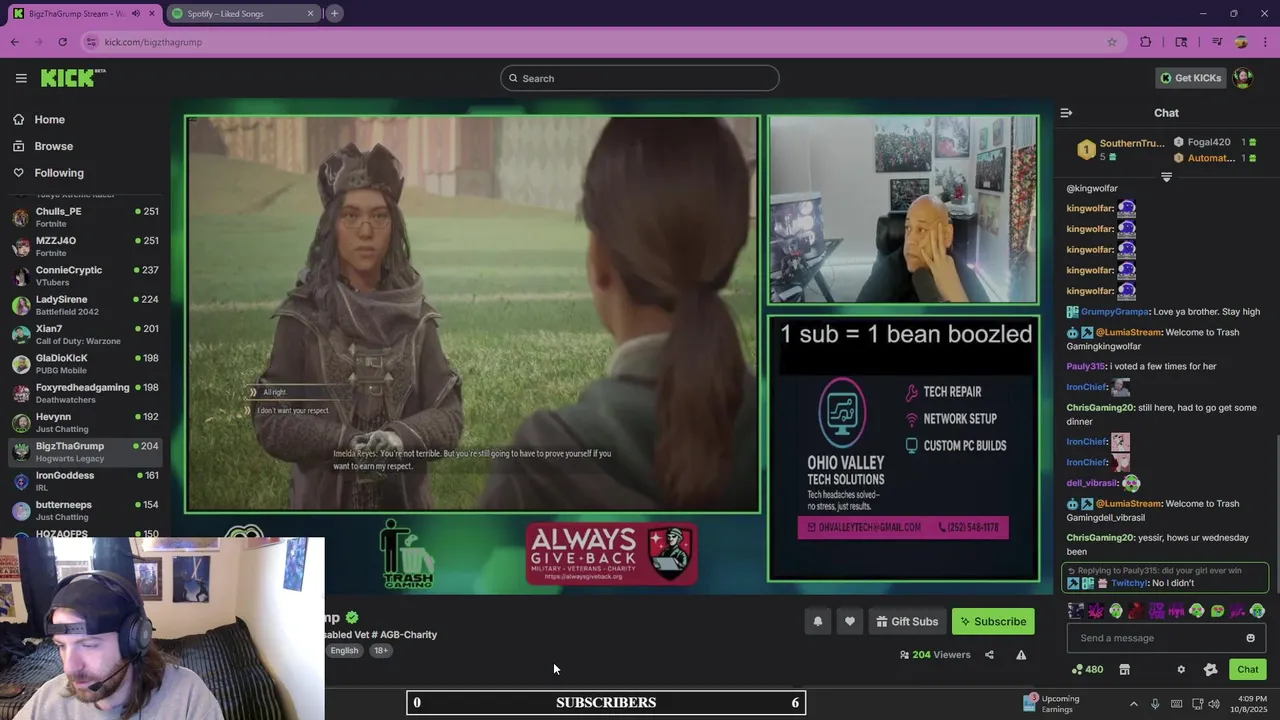The height and width of the screenshot is (720, 1280).
Task: Open the side-panel search toolbar icon
Action: 1181,42
